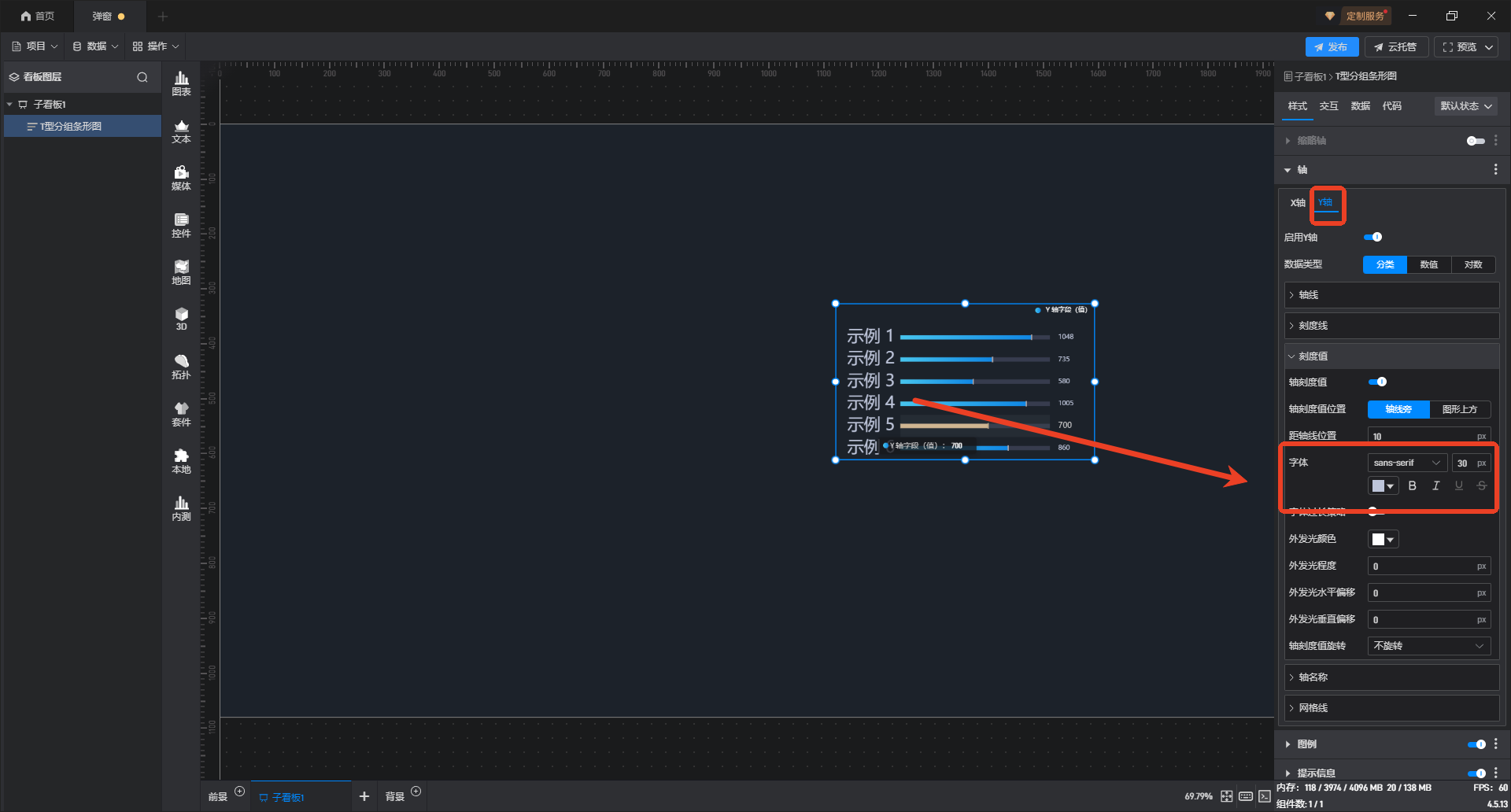Open the 图表 chart components icon
The width and height of the screenshot is (1511, 812).
pos(181,83)
